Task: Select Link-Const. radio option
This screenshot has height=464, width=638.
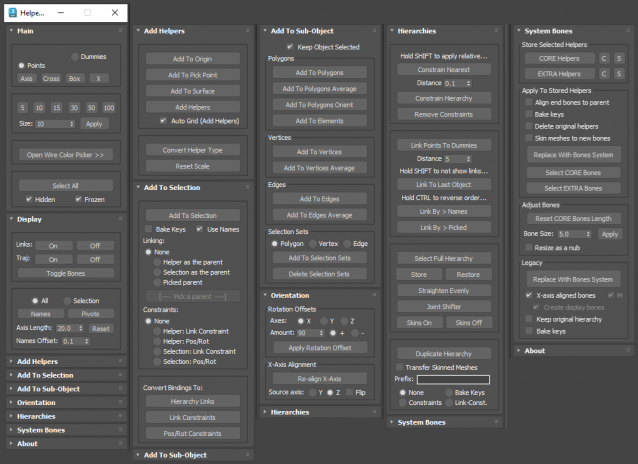Action: [449, 403]
